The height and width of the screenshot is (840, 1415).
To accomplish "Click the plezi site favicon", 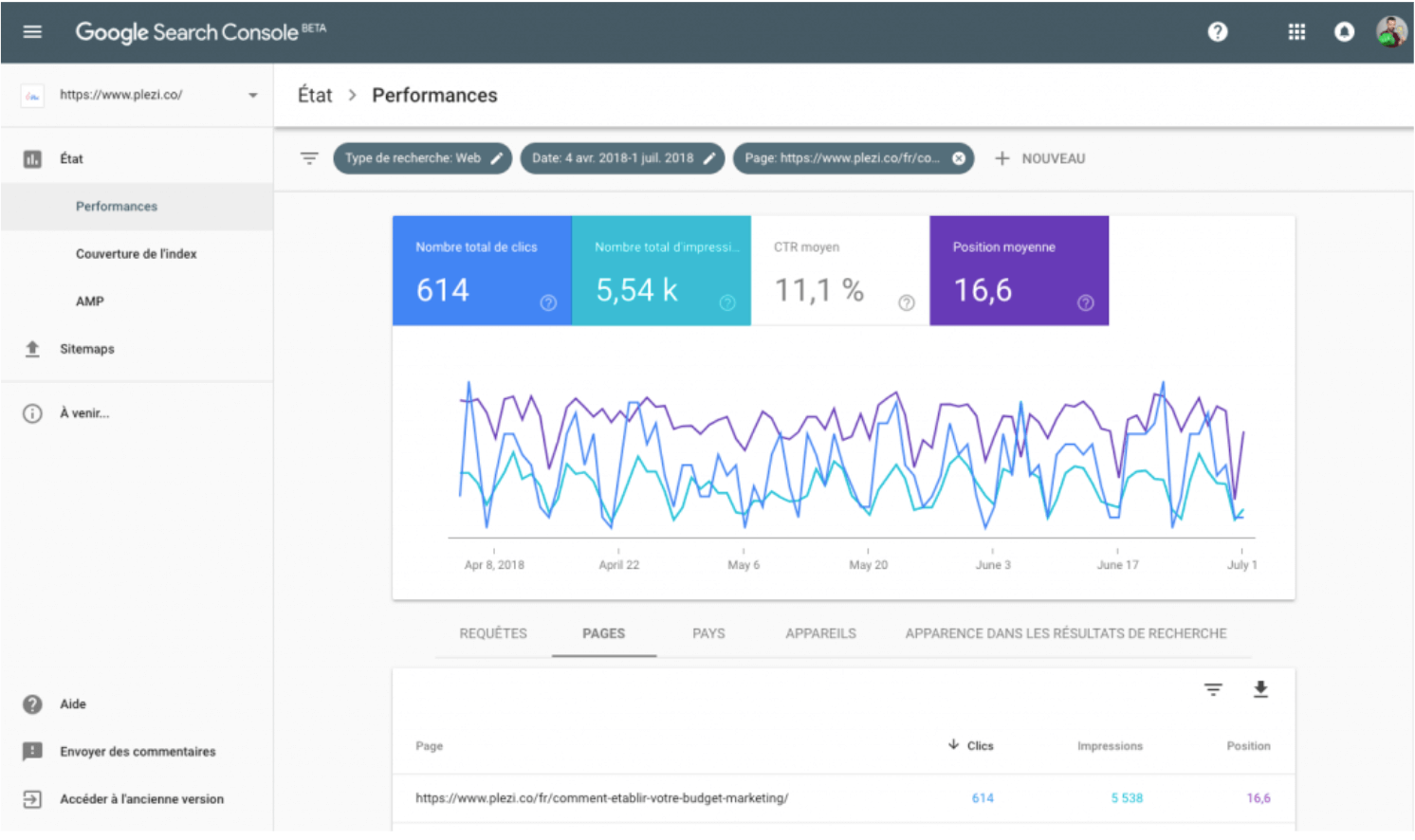I will pos(32,95).
